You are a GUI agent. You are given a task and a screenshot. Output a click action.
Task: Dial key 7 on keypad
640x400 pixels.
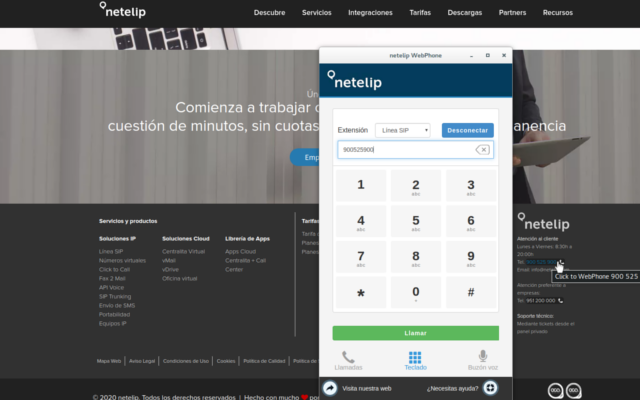pyautogui.click(x=361, y=257)
